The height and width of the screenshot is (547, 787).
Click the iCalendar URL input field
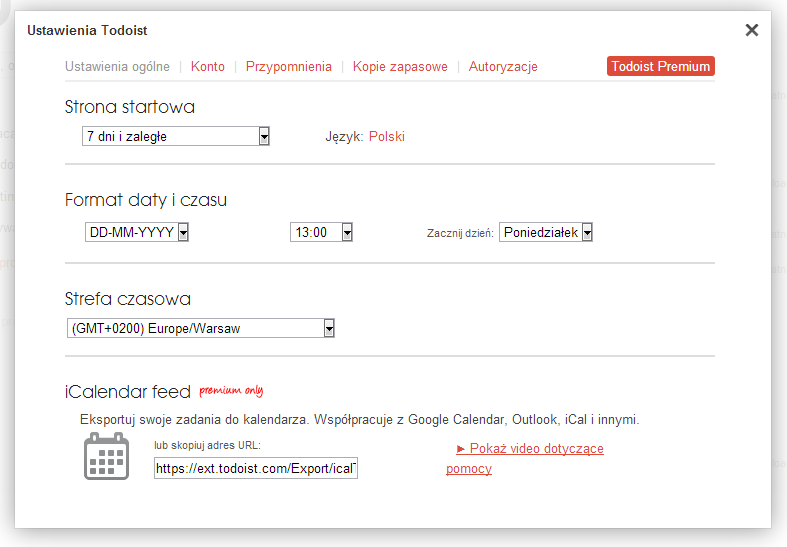coord(255,468)
